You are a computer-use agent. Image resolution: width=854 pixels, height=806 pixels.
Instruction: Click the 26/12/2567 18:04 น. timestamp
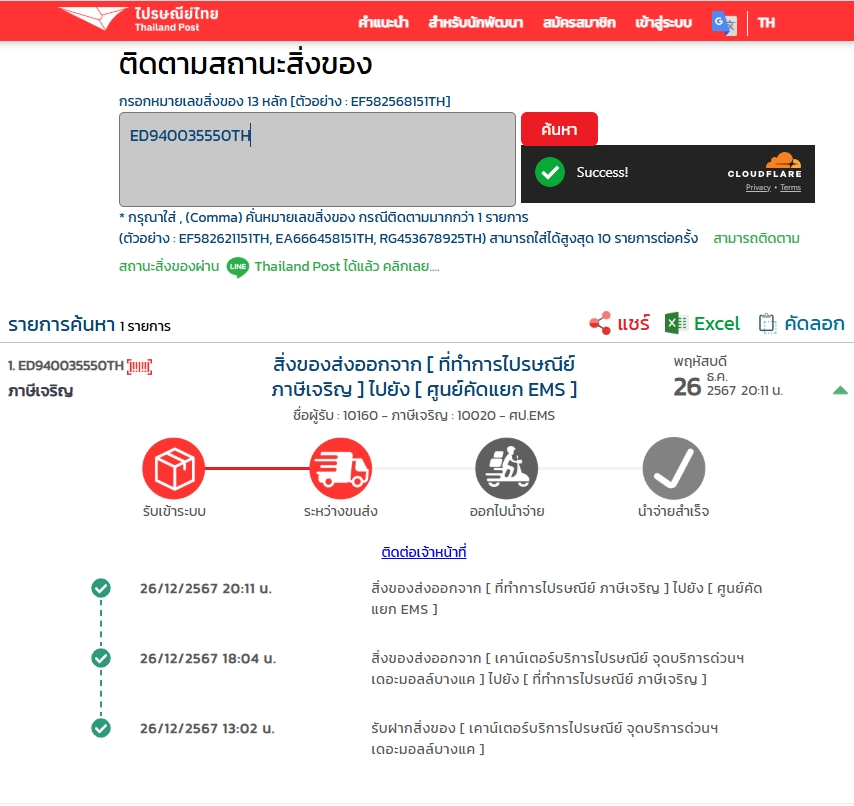pos(208,658)
